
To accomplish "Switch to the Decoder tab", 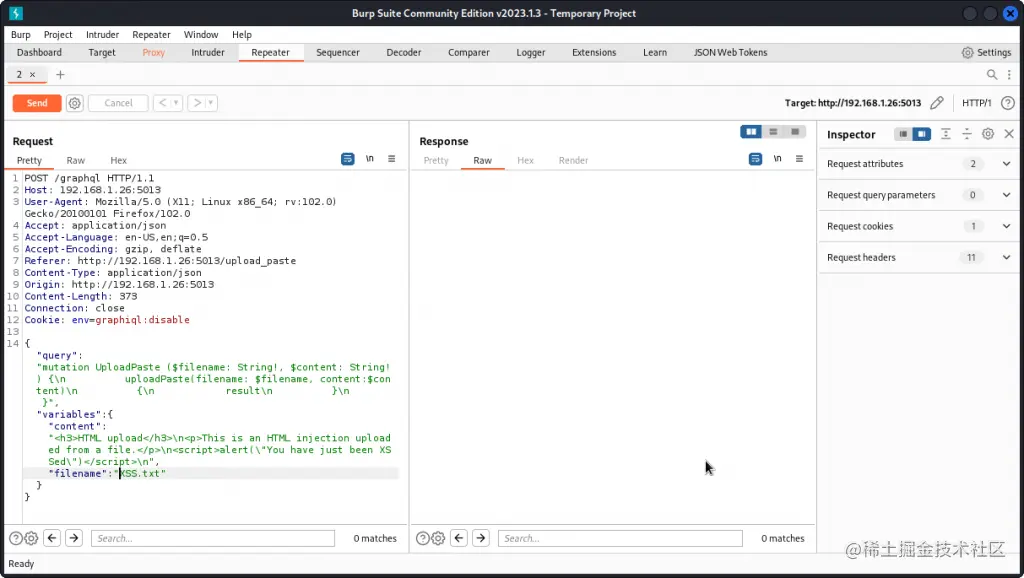I will coord(404,52).
